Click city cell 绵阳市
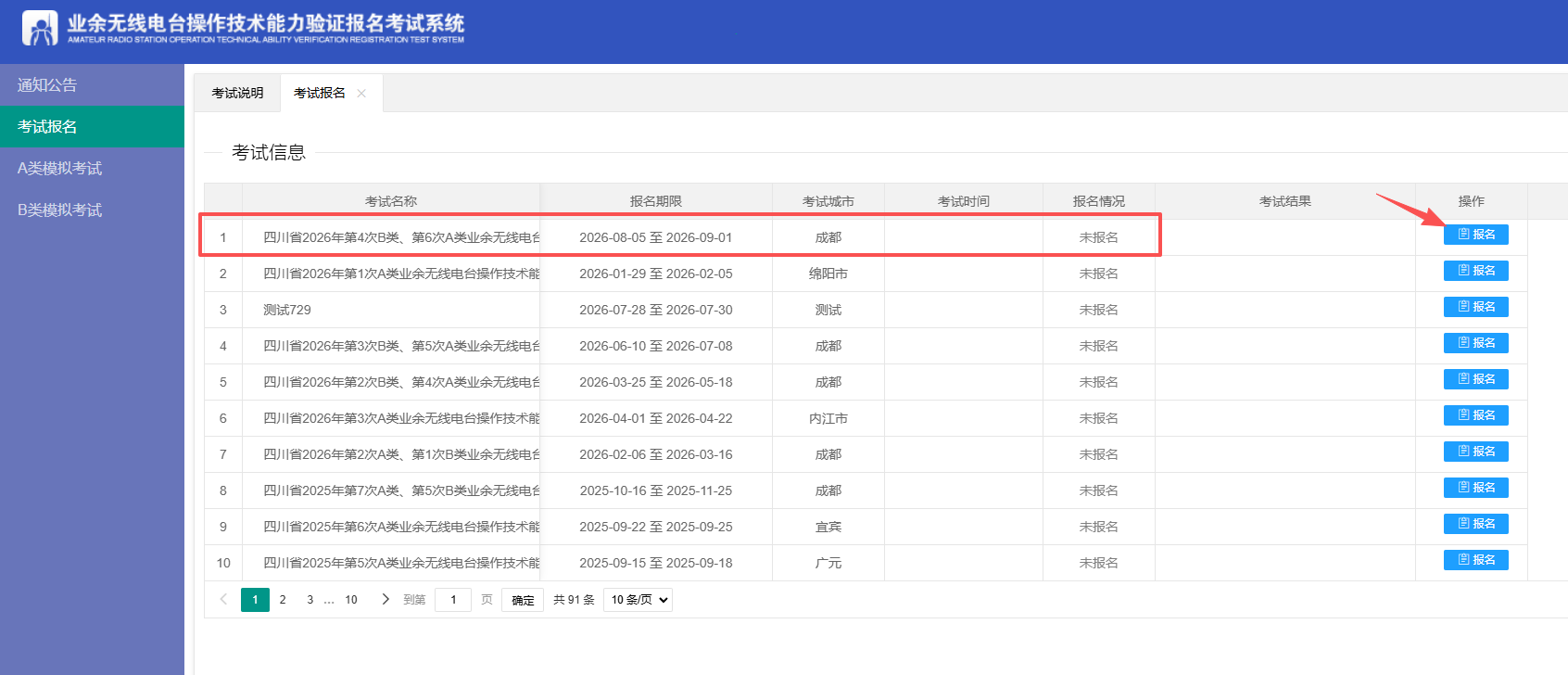This screenshot has height=675, width=1568. click(x=828, y=274)
